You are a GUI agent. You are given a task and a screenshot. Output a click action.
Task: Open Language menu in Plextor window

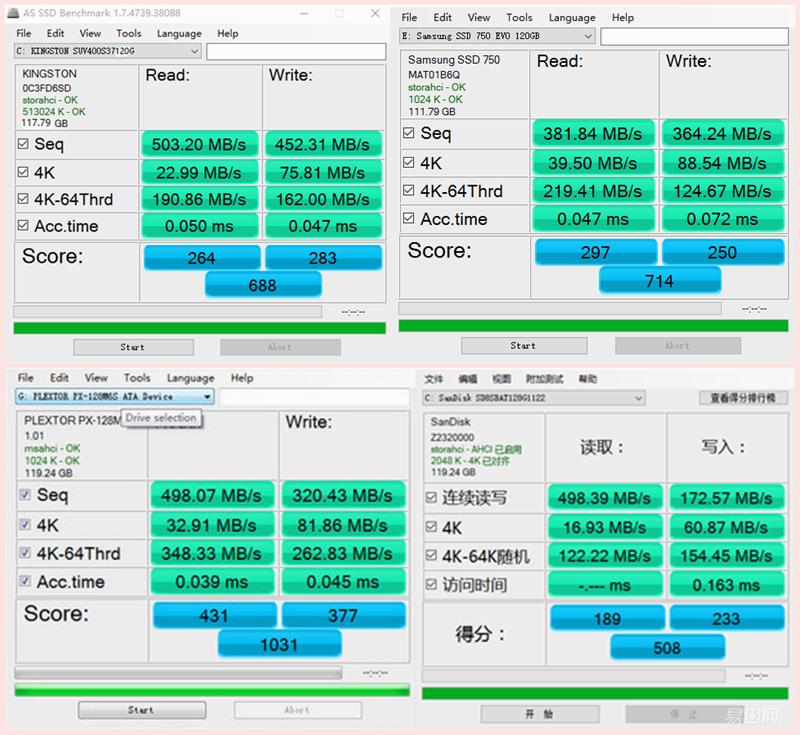190,378
